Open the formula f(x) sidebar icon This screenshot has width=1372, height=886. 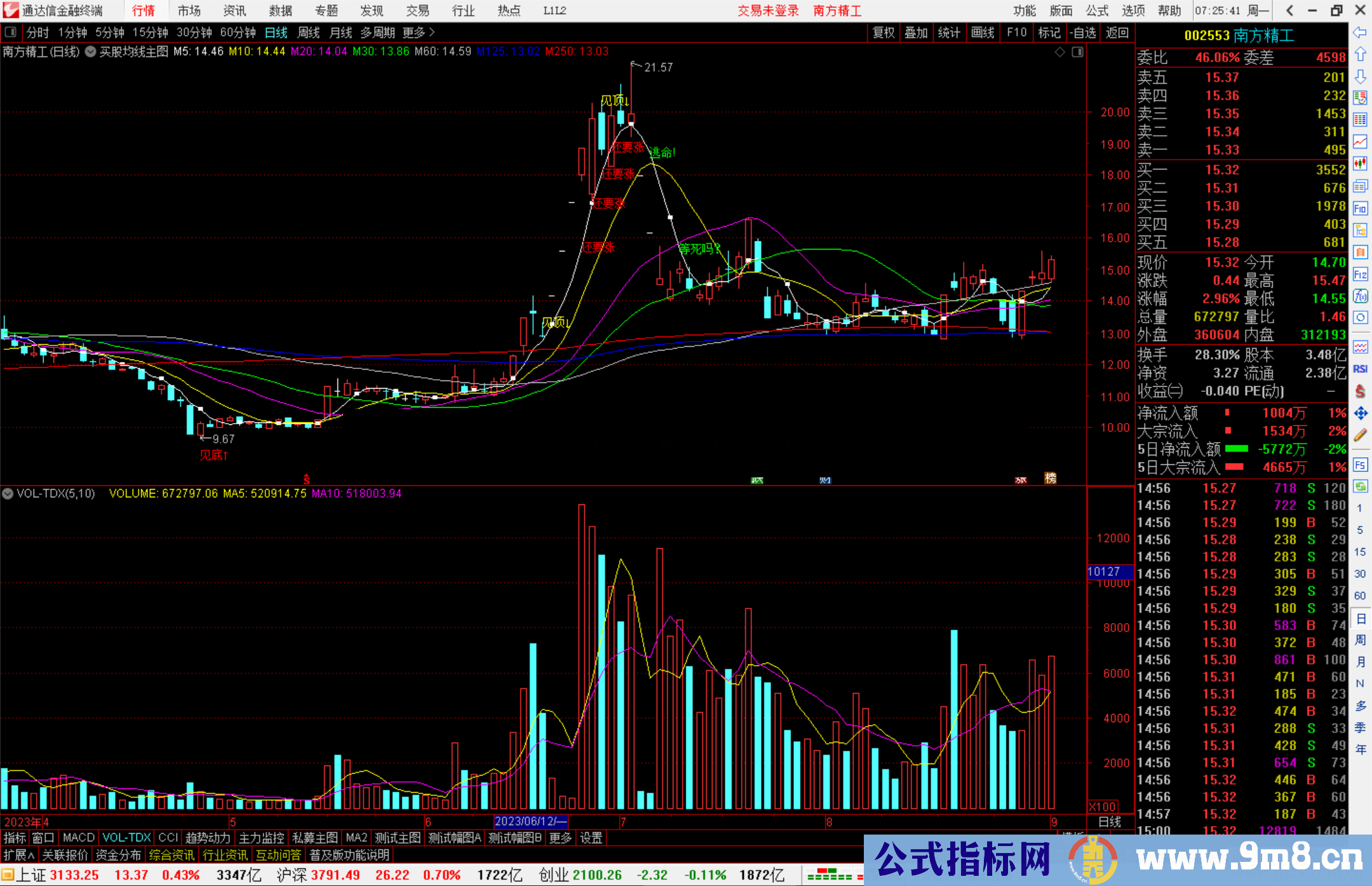[x=1360, y=296]
